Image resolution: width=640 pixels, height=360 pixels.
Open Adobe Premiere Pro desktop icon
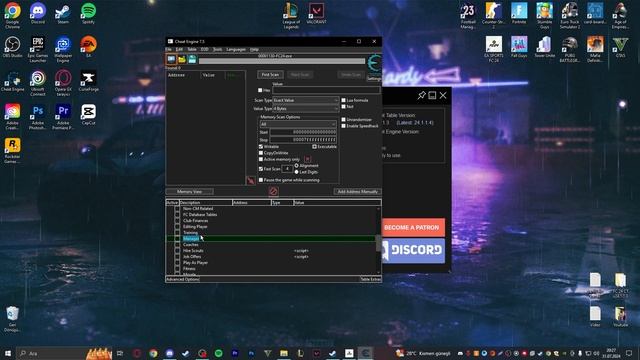pos(63,117)
